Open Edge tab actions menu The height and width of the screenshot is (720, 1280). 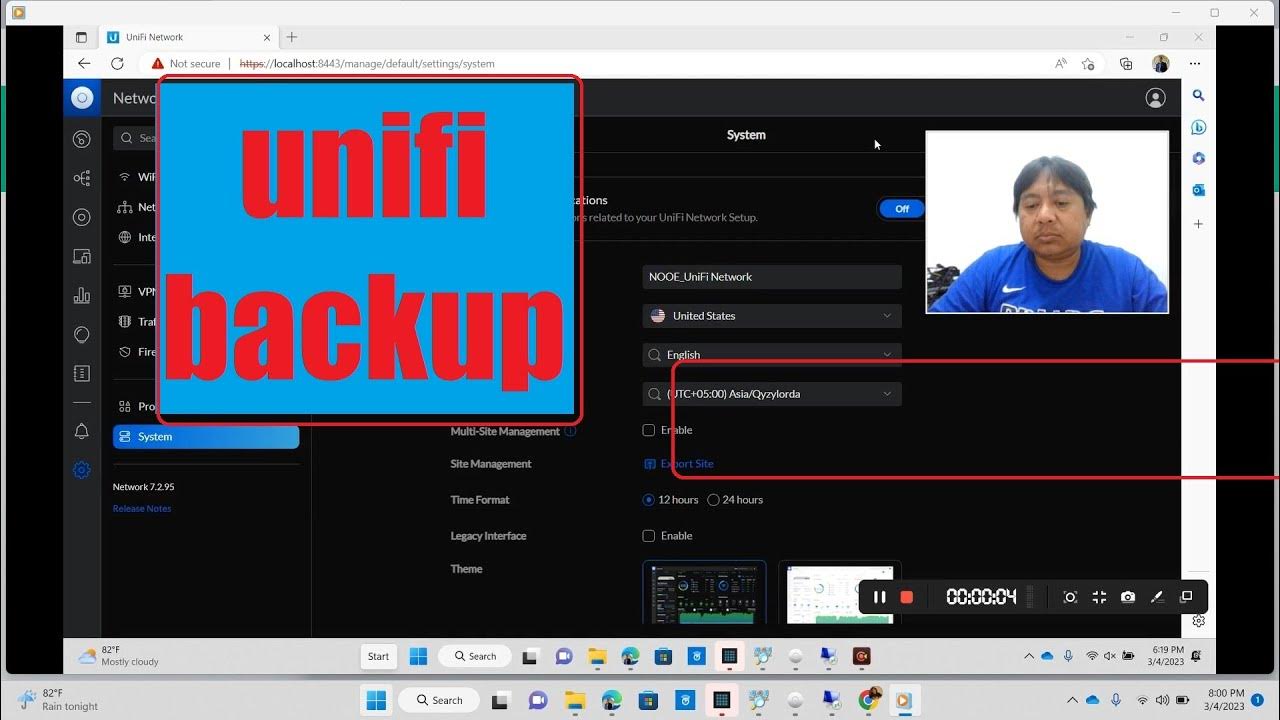(x=81, y=37)
